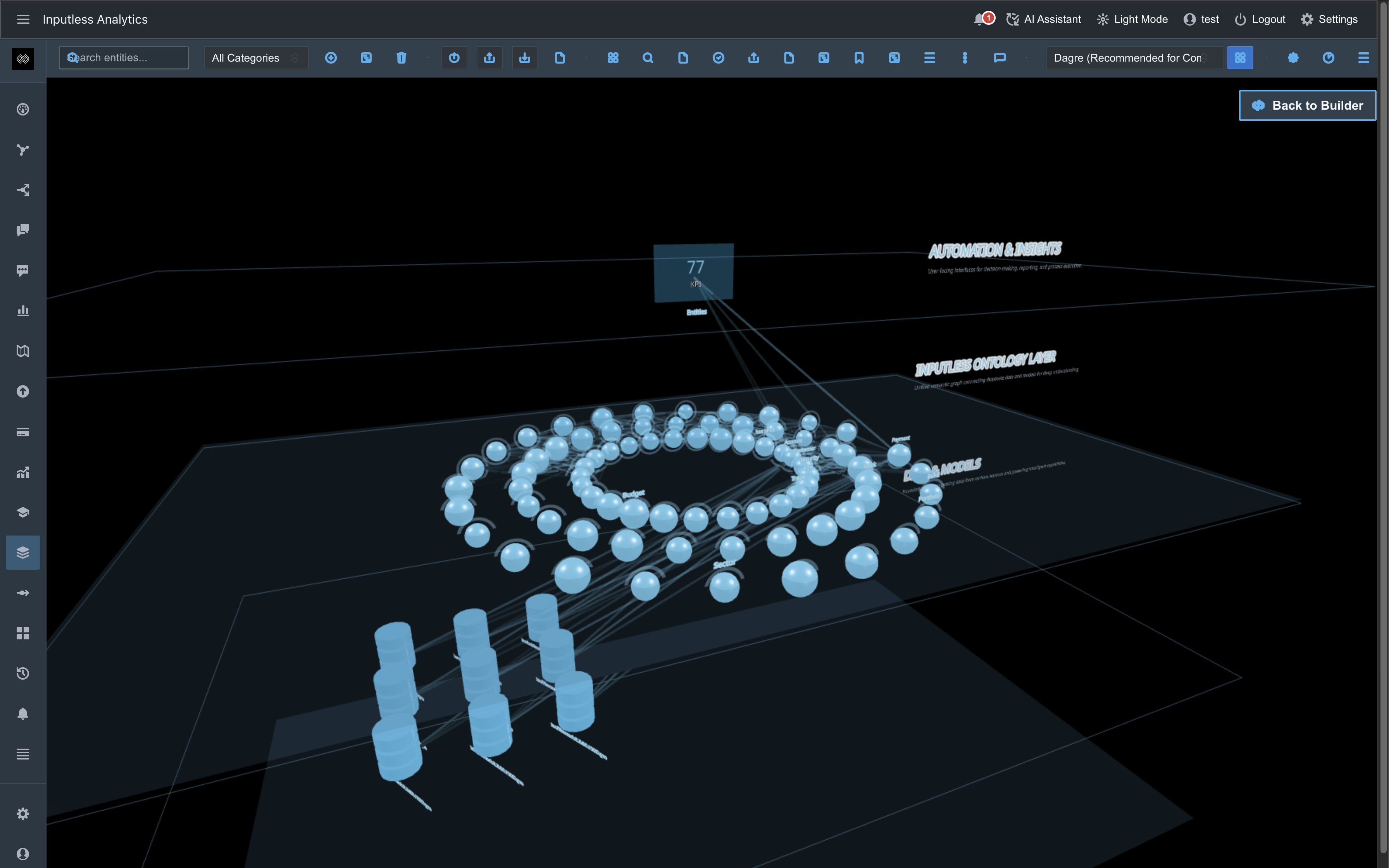Toggle the active grid layout view button
This screenshot has height=868, width=1389.
[x=1240, y=57]
